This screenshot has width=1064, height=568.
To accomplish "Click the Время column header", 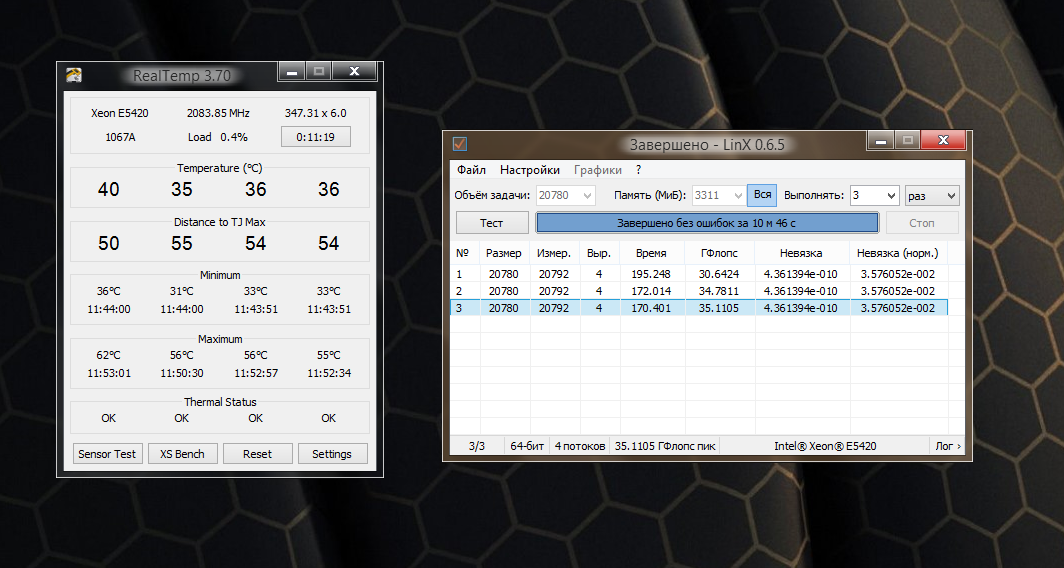I will [651, 253].
